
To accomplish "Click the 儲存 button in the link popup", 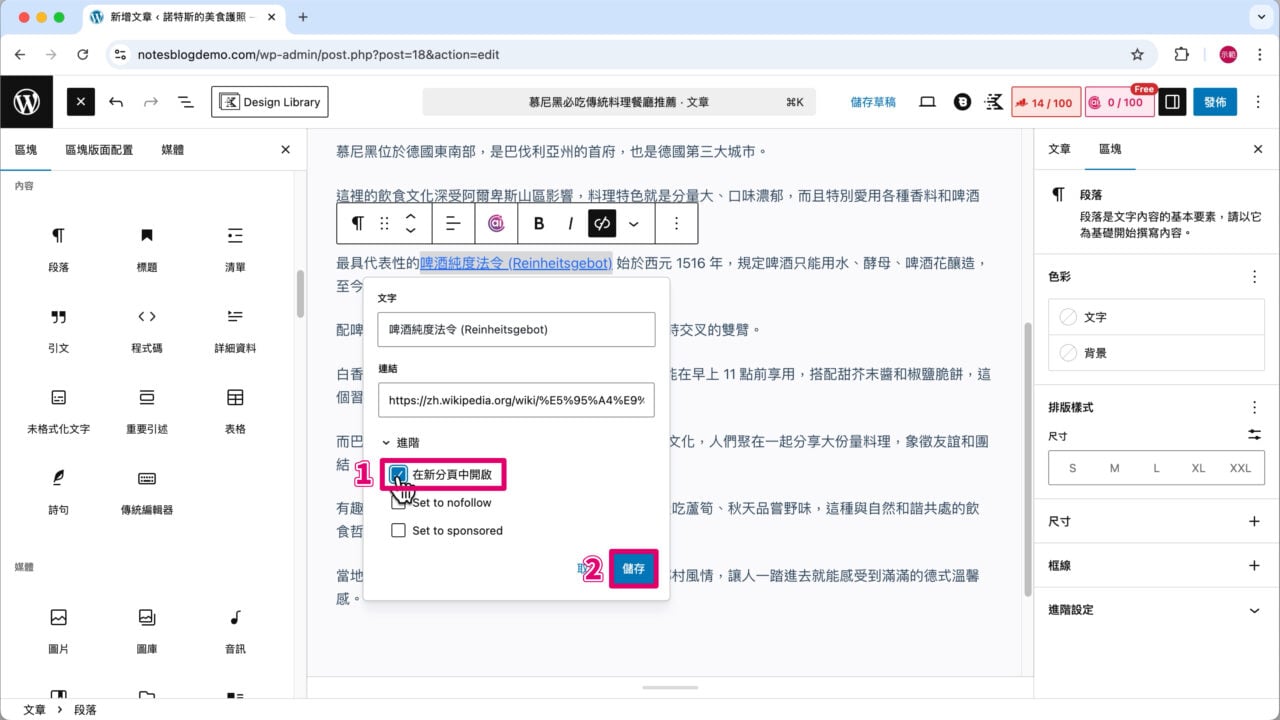I will click(x=633, y=568).
